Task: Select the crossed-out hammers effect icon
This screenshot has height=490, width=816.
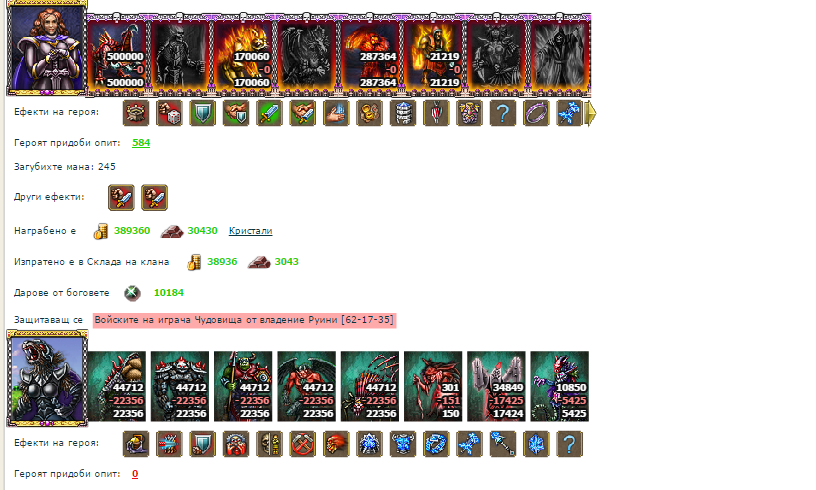Action: [x=302, y=444]
